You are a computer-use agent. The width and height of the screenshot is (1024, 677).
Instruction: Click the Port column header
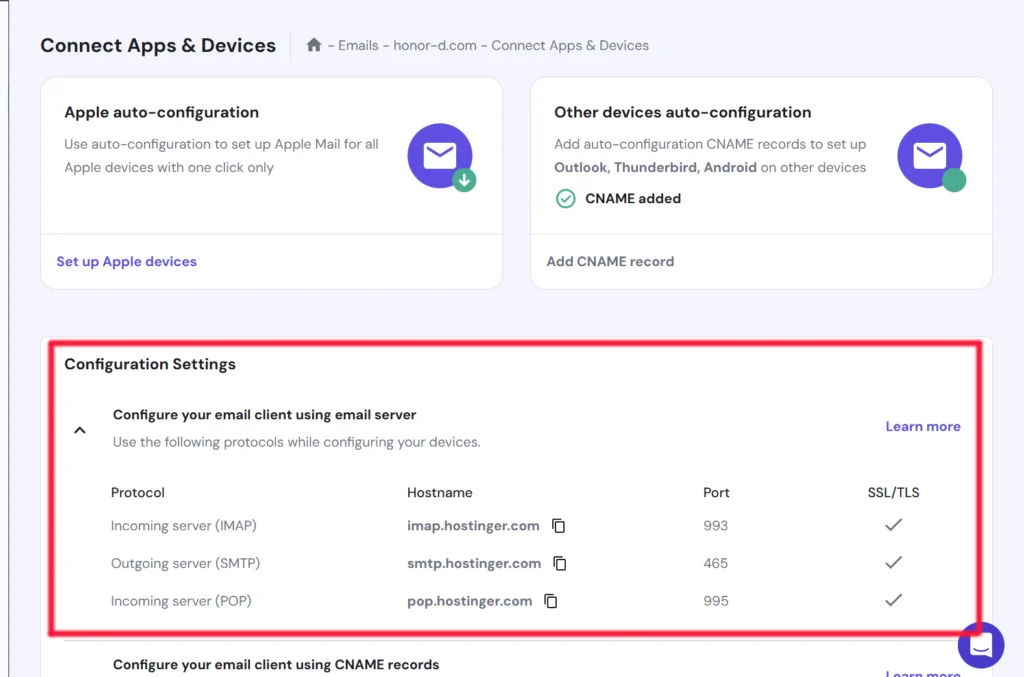pos(716,493)
